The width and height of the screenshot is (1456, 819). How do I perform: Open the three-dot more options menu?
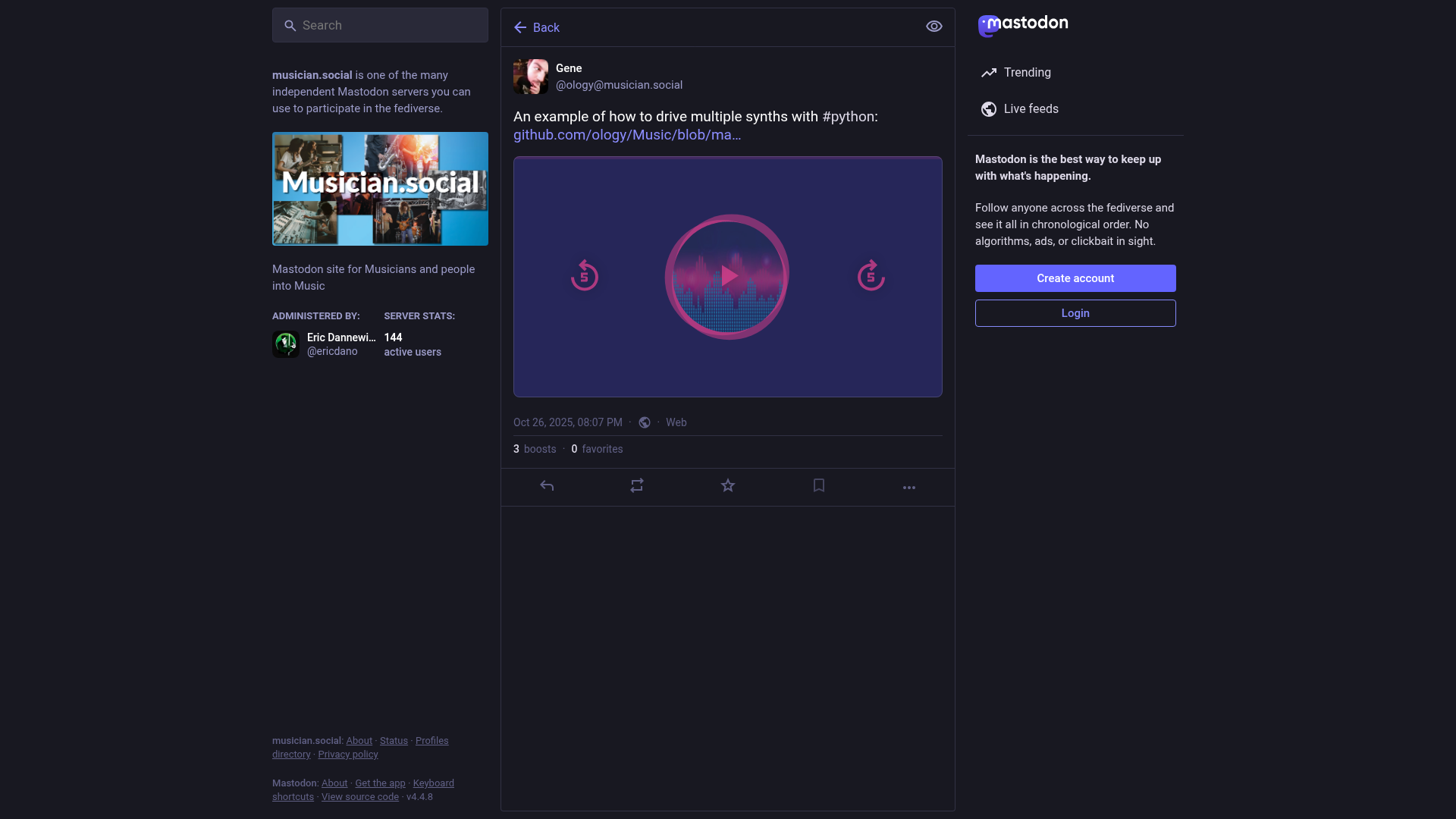[908, 488]
